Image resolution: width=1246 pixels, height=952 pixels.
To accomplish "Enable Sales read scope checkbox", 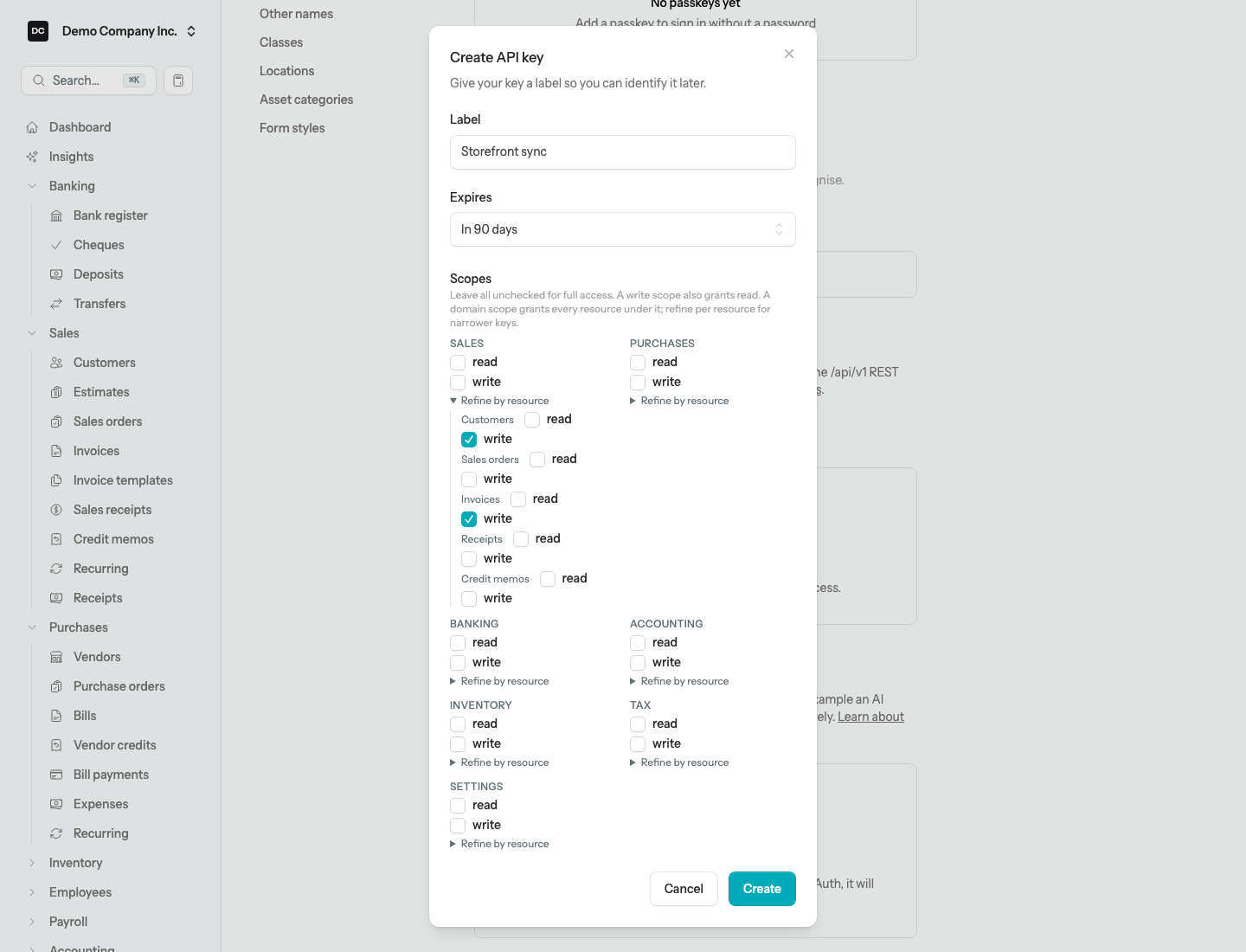I will click(458, 363).
